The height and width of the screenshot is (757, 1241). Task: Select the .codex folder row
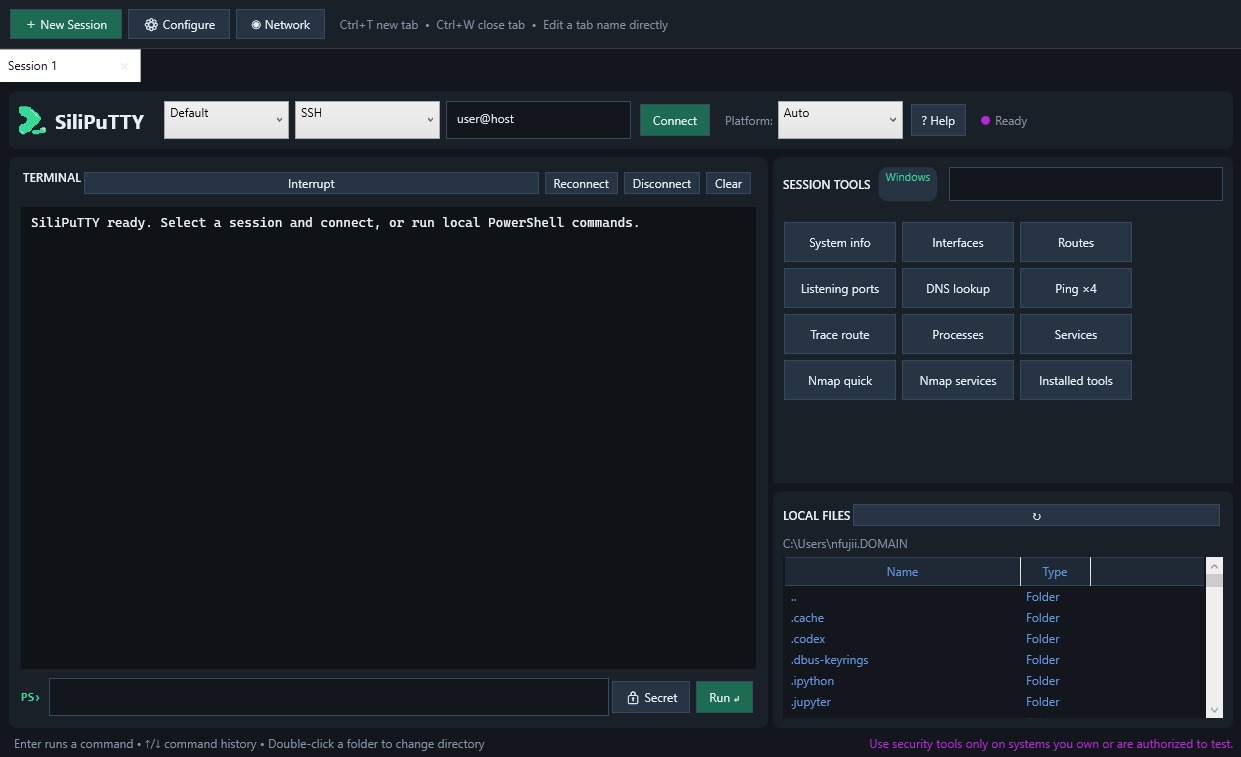click(x=995, y=639)
